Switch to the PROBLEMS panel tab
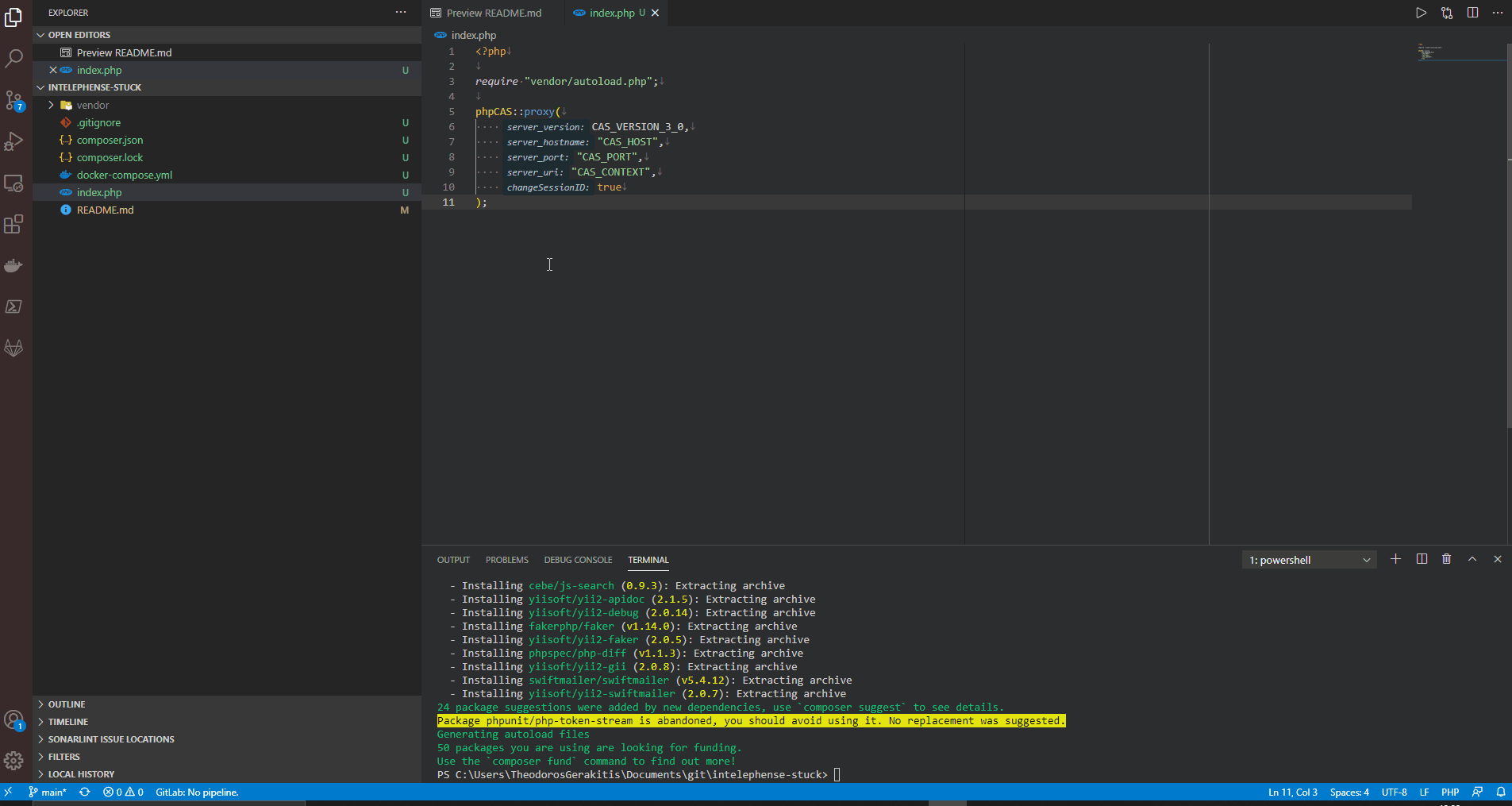 pyautogui.click(x=506, y=560)
